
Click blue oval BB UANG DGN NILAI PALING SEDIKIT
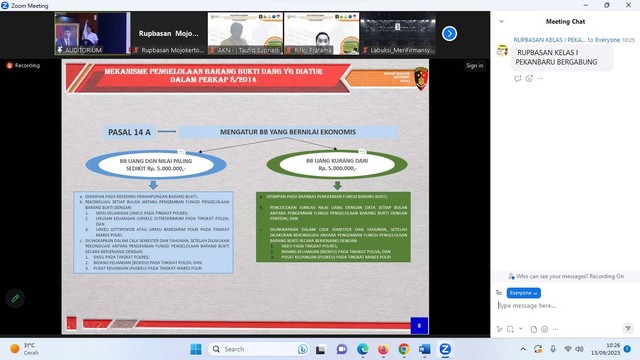[156, 165]
